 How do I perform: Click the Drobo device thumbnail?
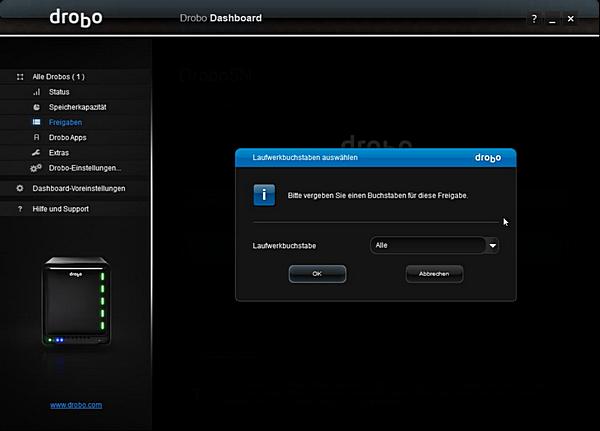pos(76,301)
